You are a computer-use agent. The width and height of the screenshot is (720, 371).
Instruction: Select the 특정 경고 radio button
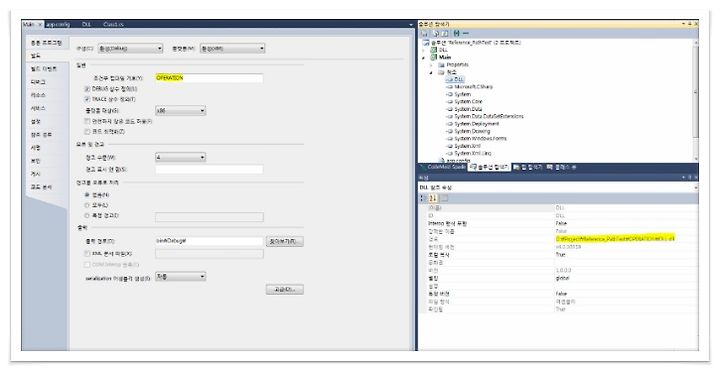click(87, 215)
